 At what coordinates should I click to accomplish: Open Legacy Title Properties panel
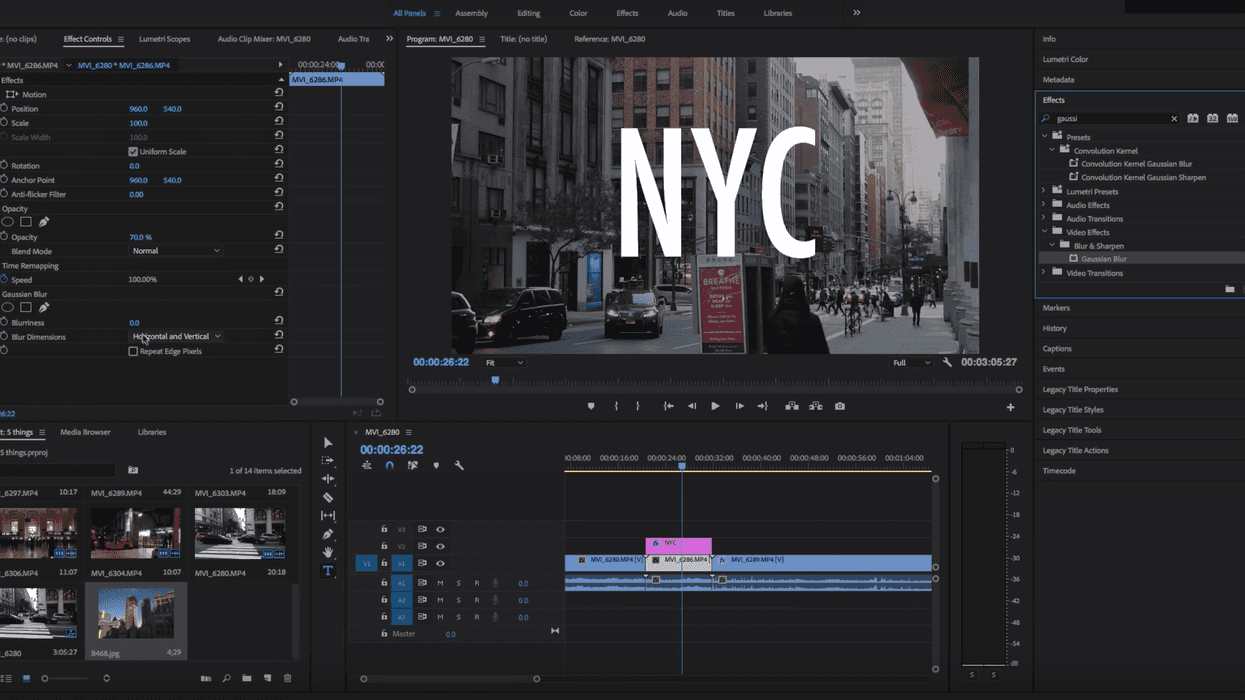pyautogui.click(x=1080, y=389)
